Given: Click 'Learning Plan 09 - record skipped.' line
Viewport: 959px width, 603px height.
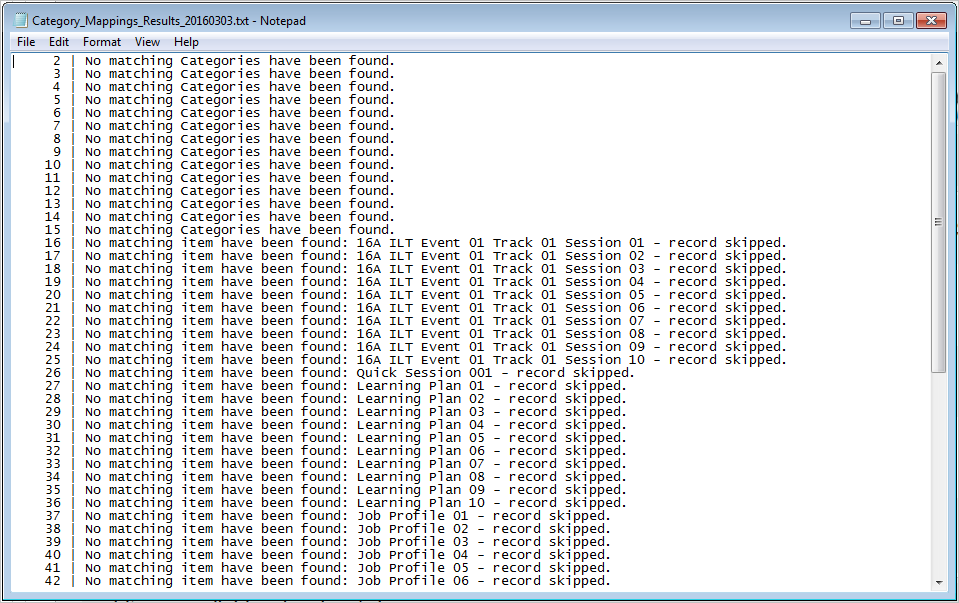Looking at the screenshot, I should pos(336,490).
